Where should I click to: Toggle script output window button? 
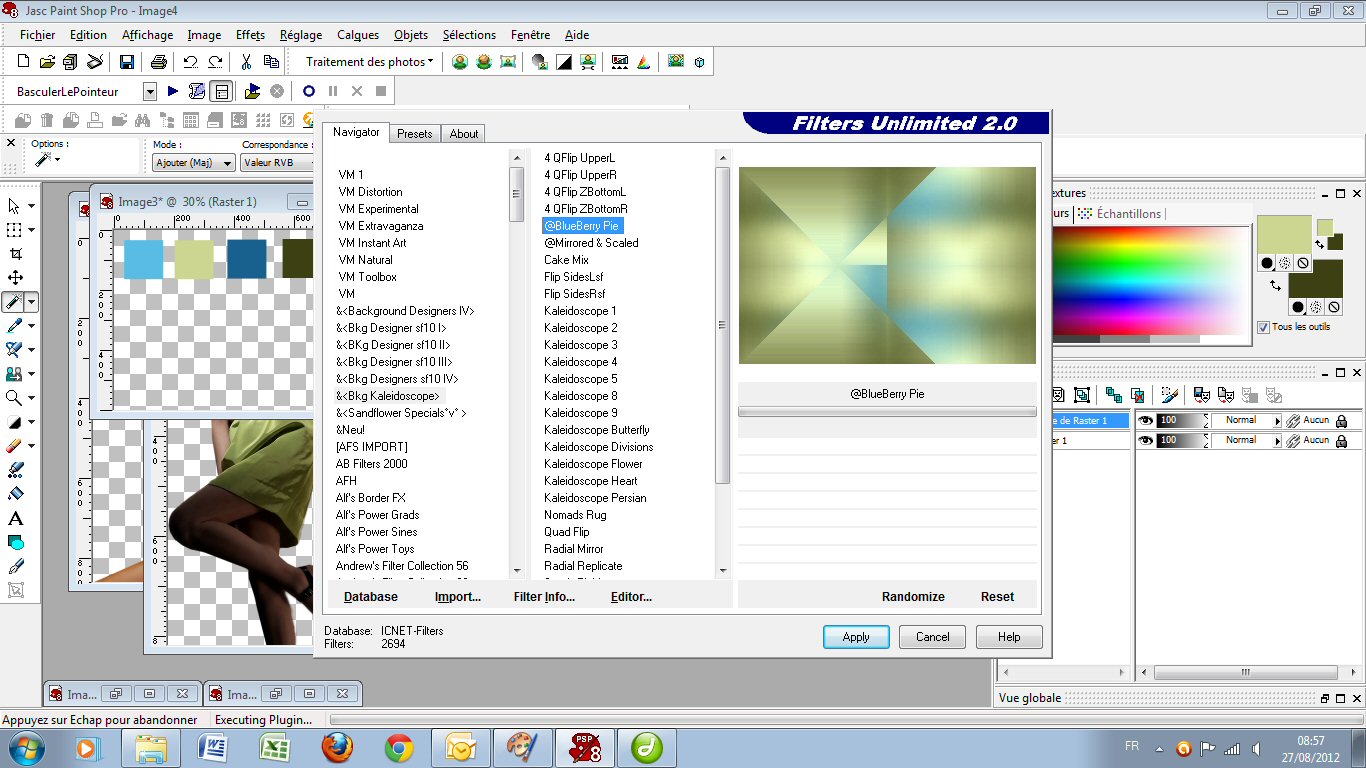[x=222, y=91]
